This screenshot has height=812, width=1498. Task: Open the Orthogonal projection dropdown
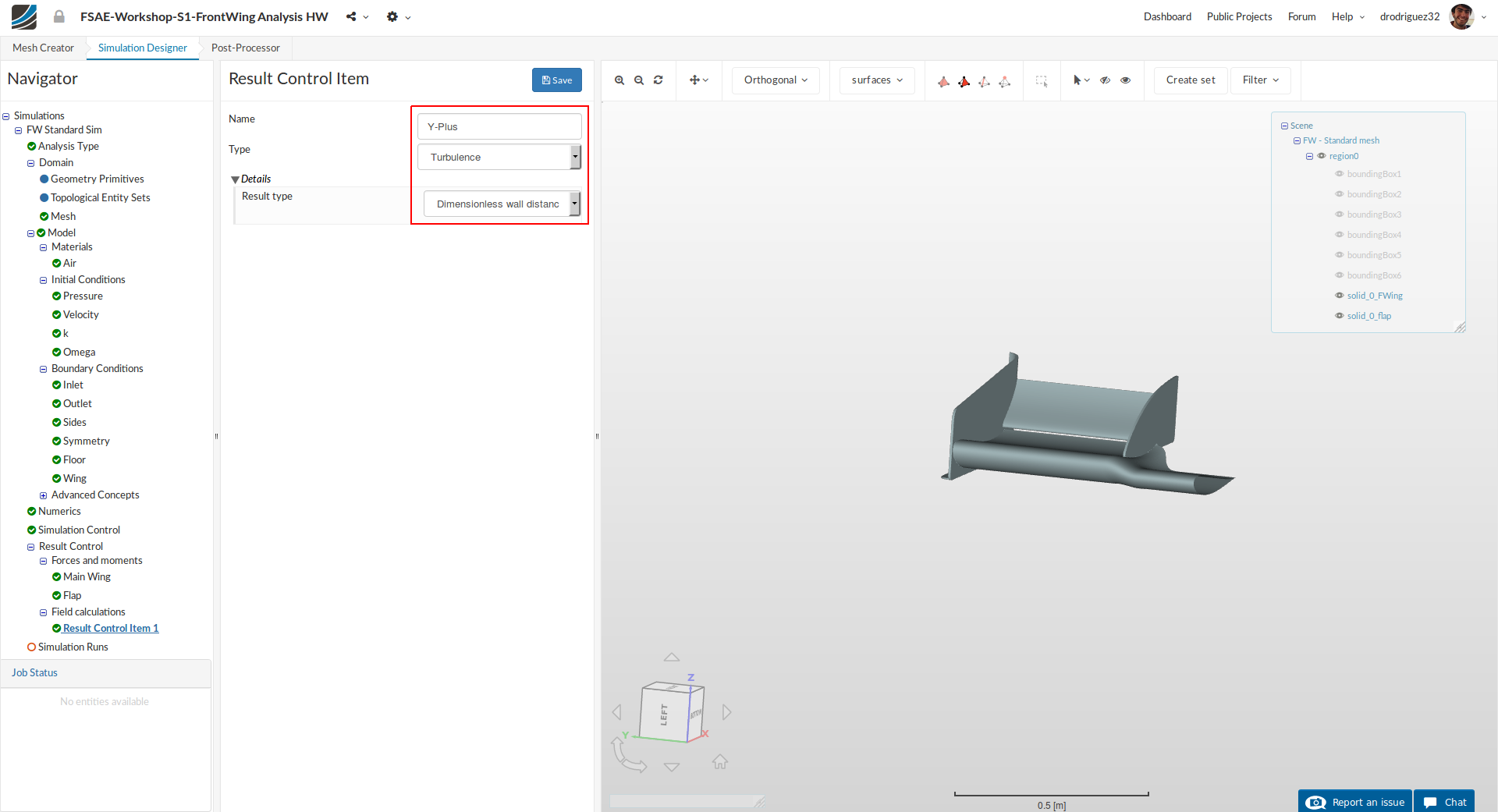click(776, 80)
